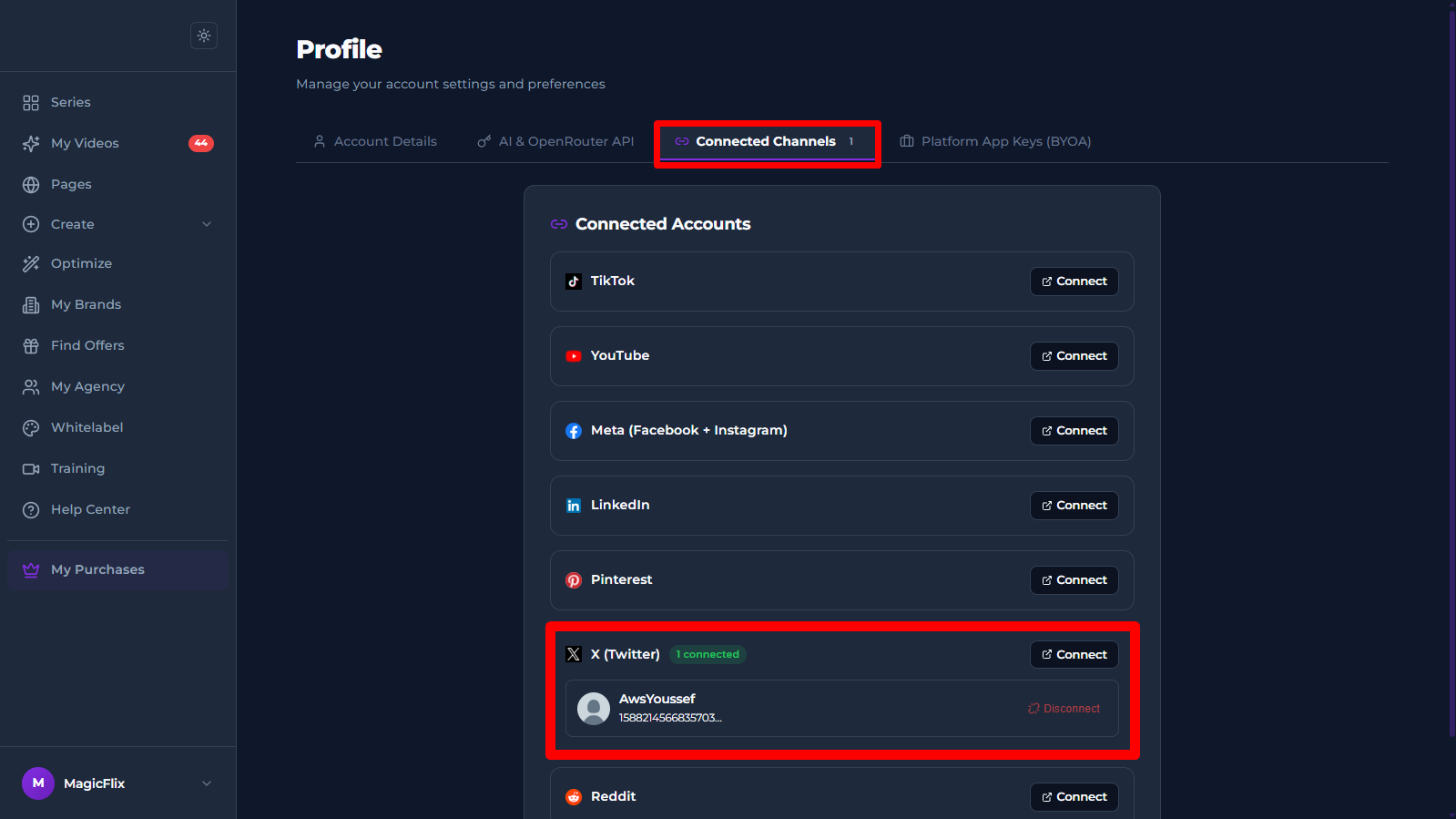
Task: Click the Reddit logo icon
Action: (x=574, y=797)
